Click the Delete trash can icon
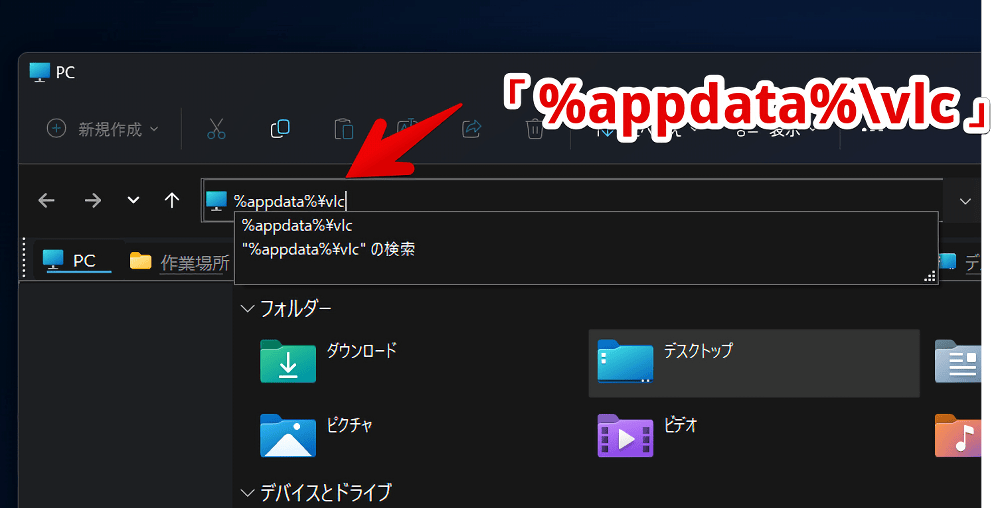This screenshot has width=1000, height=508. (x=534, y=129)
